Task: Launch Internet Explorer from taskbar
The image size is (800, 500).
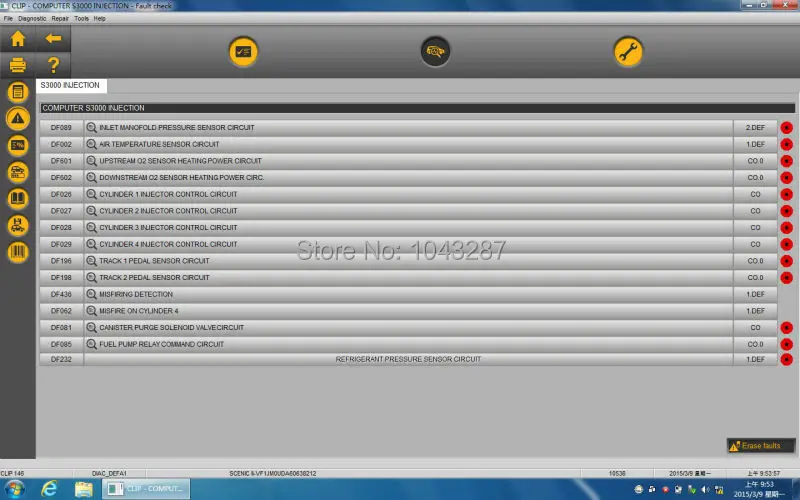Action: (49, 489)
